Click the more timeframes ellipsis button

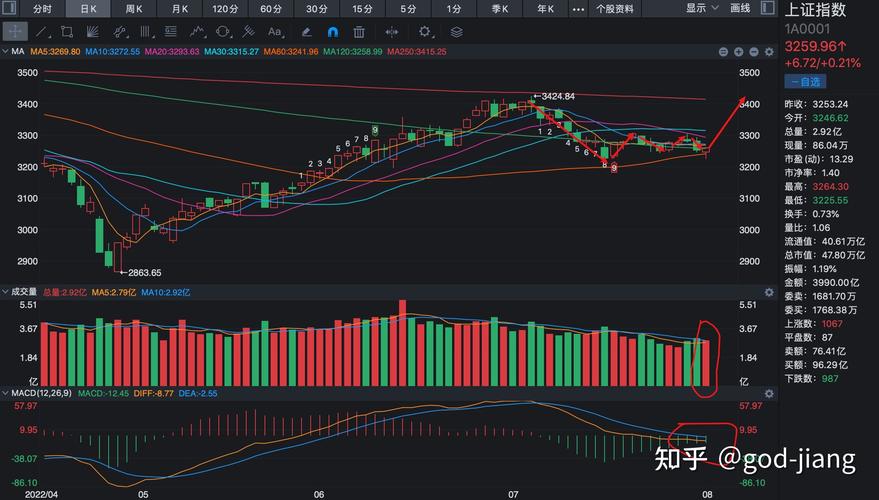pyautogui.click(x=578, y=8)
